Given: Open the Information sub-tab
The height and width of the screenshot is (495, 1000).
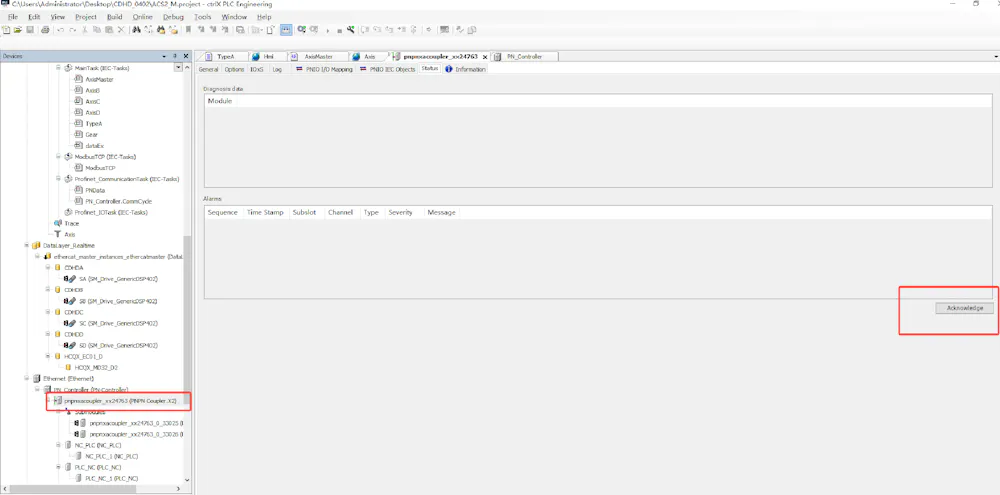Looking at the screenshot, I should pyautogui.click(x=466, y=69).
